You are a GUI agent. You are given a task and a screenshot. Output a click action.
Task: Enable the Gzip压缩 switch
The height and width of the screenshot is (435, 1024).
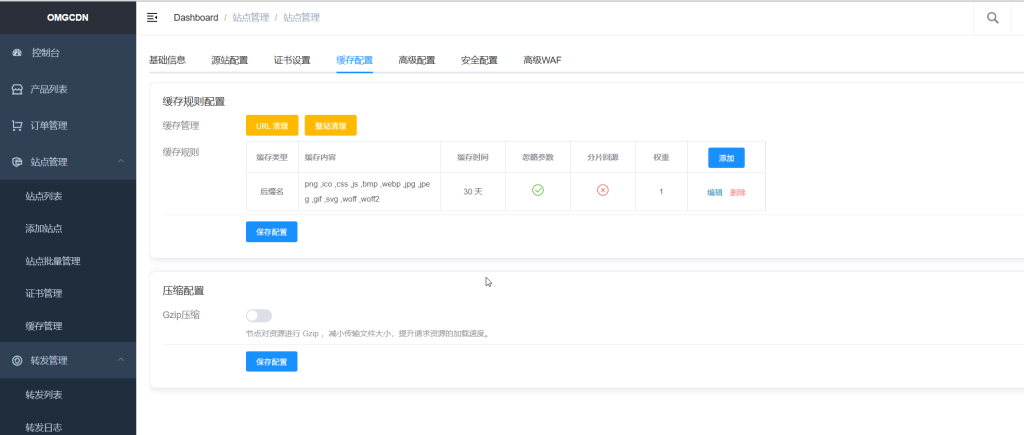259,316
